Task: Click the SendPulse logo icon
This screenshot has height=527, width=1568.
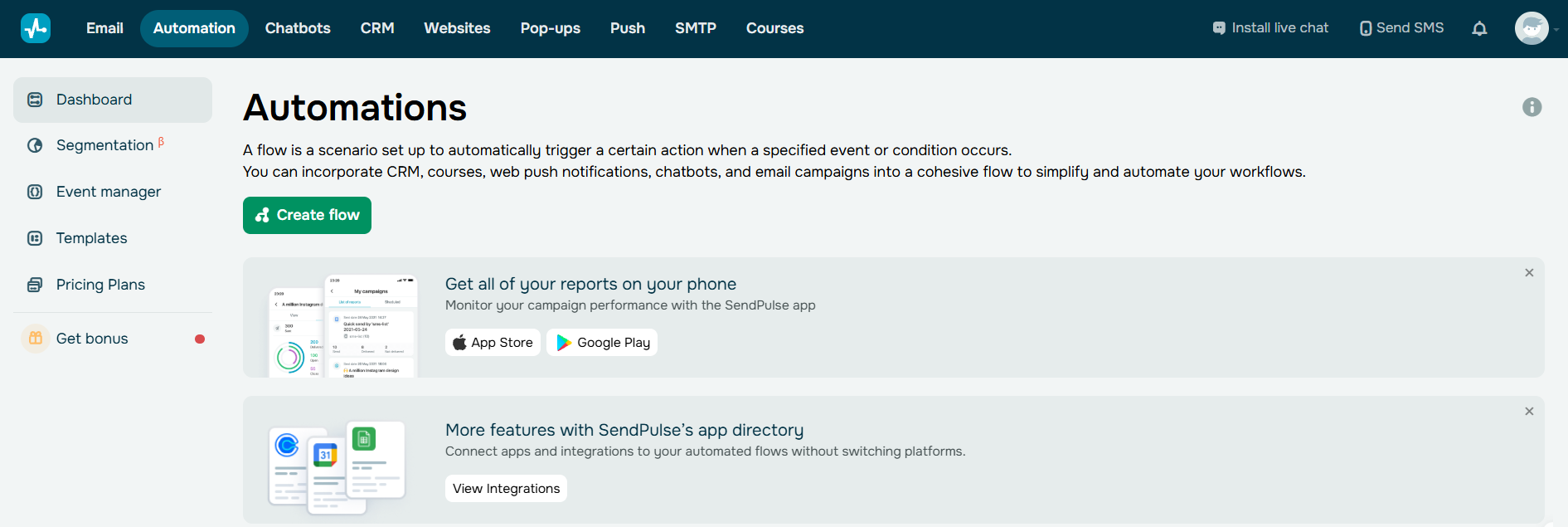Action: click(x=36, y=28)
